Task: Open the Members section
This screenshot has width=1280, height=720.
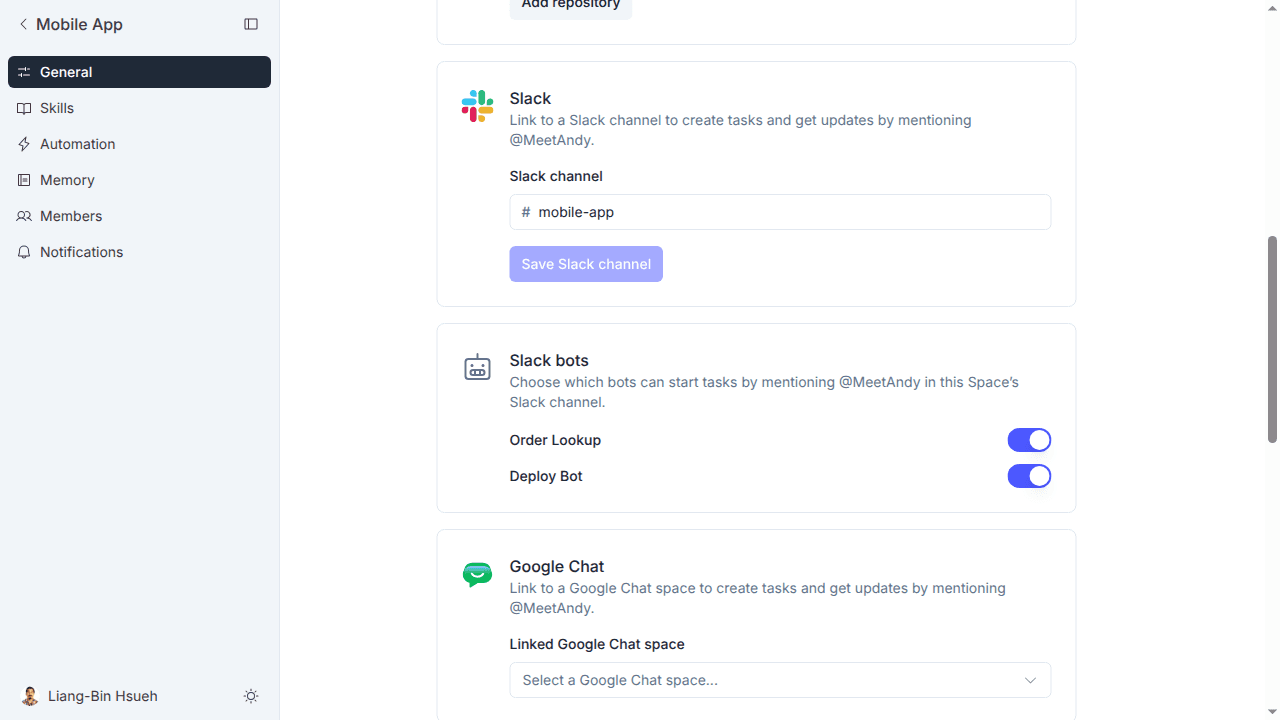Action: 139,216
